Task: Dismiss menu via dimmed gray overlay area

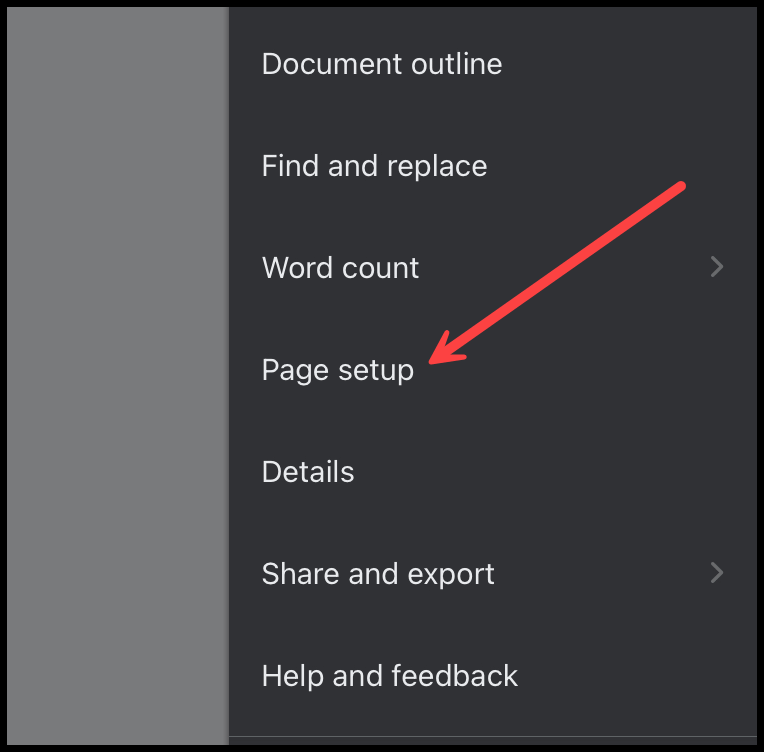Action: pyautogui.click(x=118, y=376)
